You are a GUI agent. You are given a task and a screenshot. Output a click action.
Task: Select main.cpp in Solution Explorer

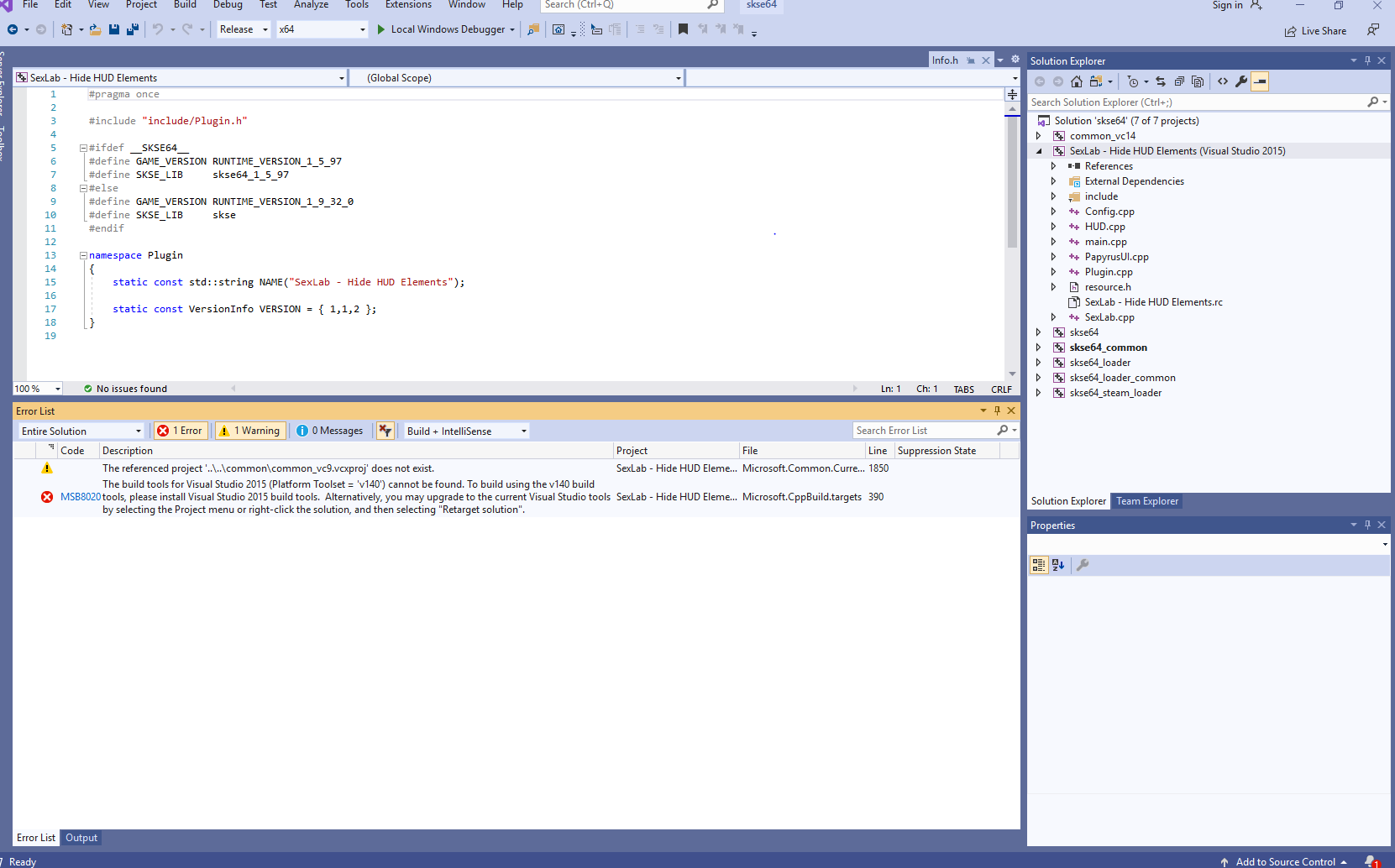(1105, 242)
